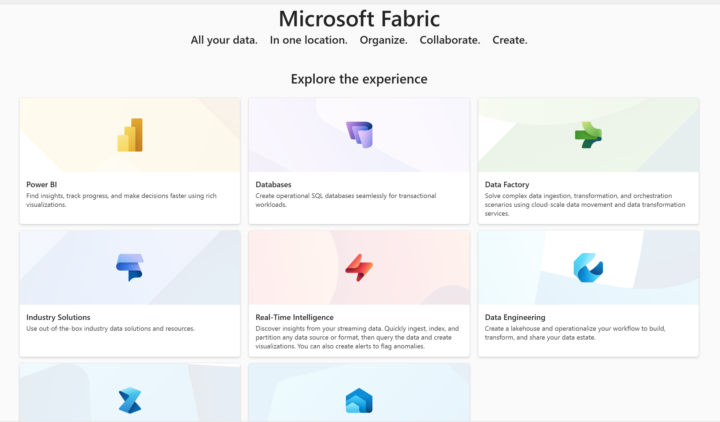Screen dimensions: 720x422
Task: Click Data Engineering lakehouse description text
Action: 575,333
